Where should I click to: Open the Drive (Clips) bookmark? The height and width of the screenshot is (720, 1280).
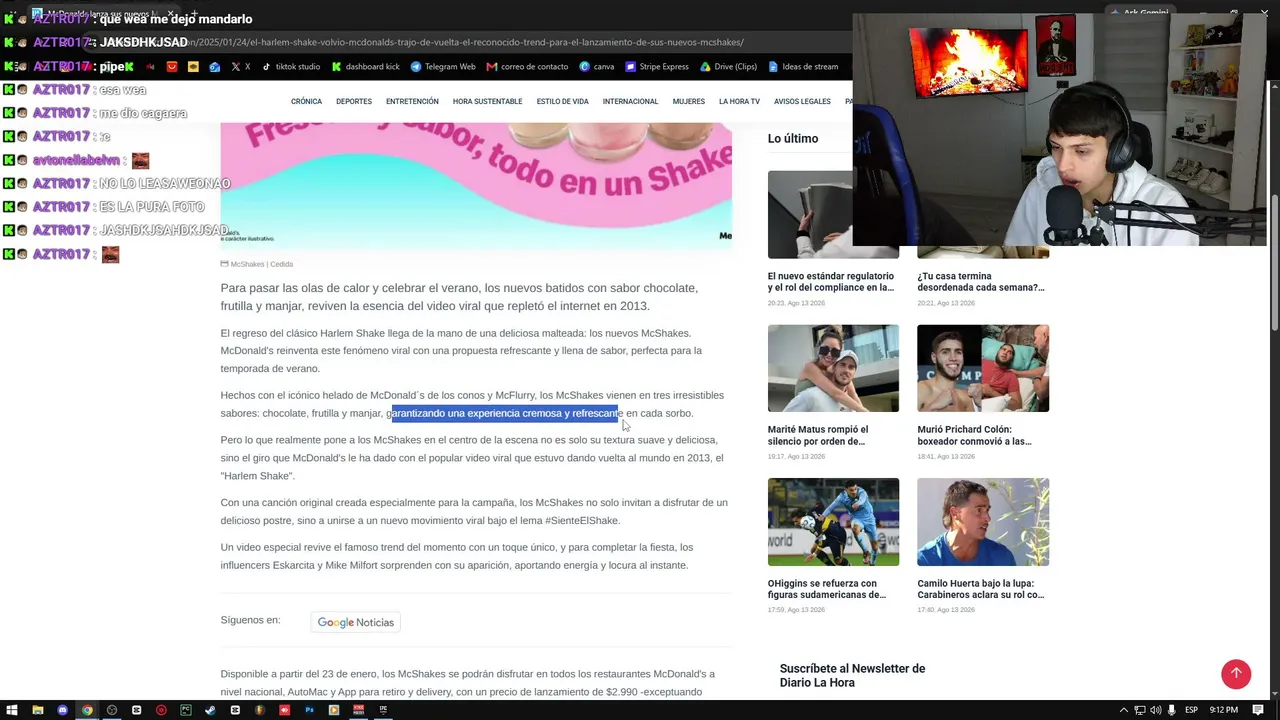(x=728, y=67)
